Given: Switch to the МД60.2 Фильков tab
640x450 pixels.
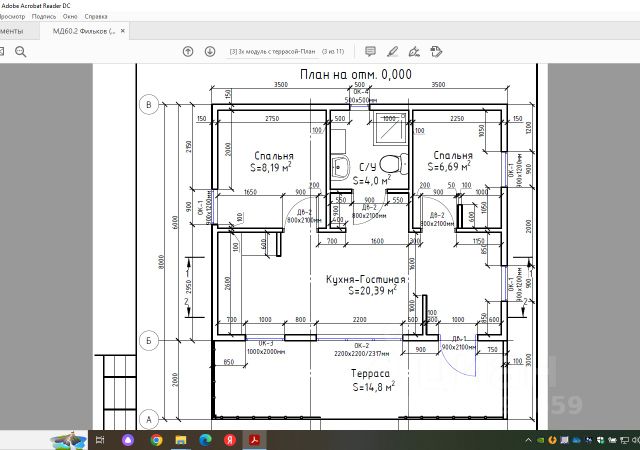Looking at the screenshot, I should coord(84,31).
